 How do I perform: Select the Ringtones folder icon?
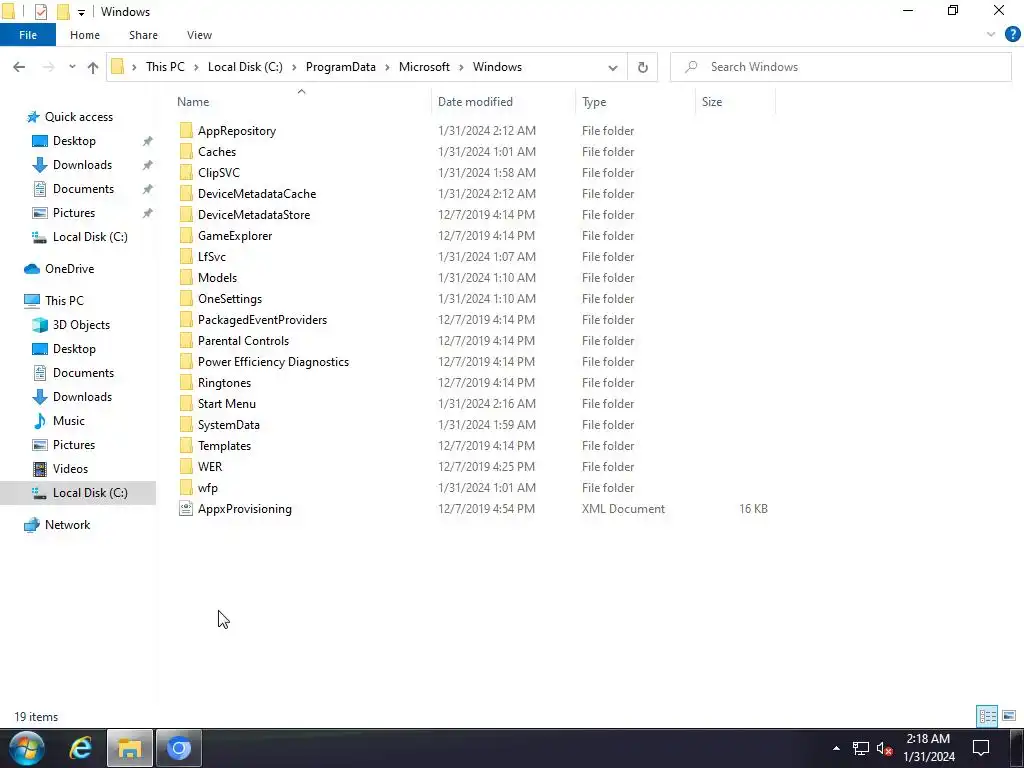coord(186,383)
